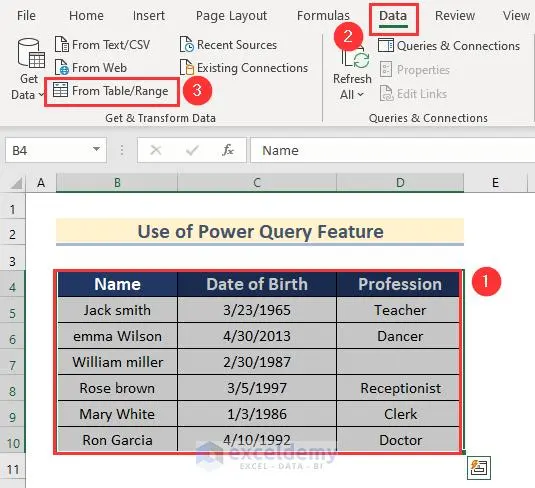Image resolution: width=535 pixels, height=488 pixels.
Task: Select the cell Jack smith
Action: tap(117, 310)
